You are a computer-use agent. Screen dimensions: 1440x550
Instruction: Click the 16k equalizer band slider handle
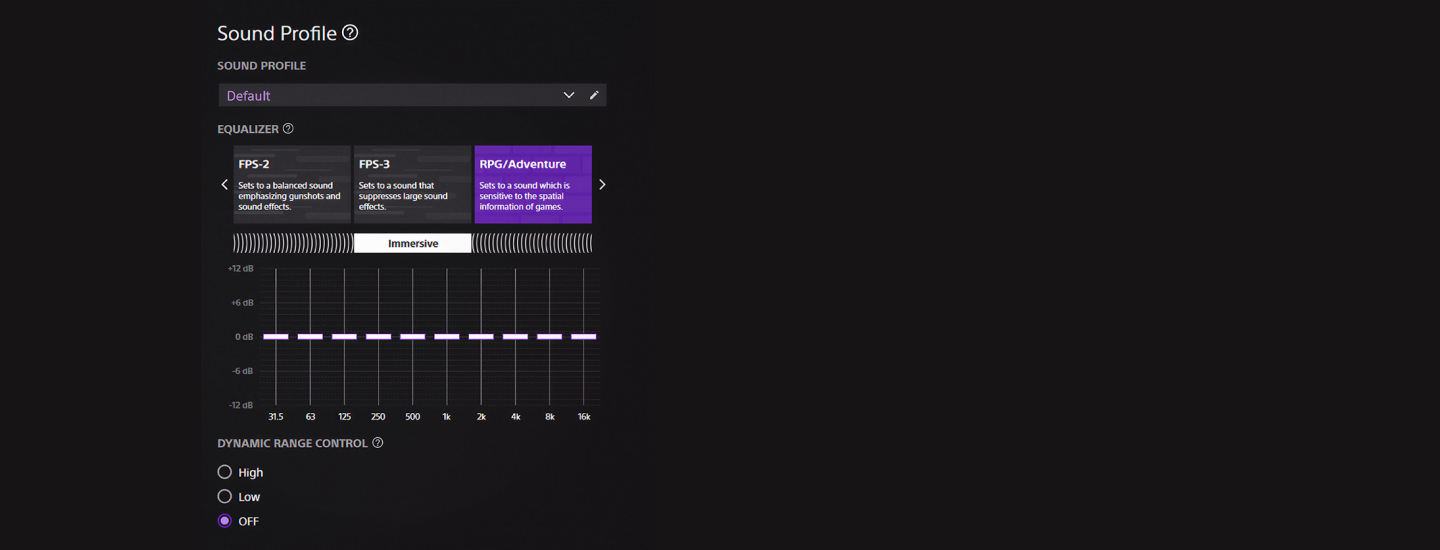(x=584, y=337)
